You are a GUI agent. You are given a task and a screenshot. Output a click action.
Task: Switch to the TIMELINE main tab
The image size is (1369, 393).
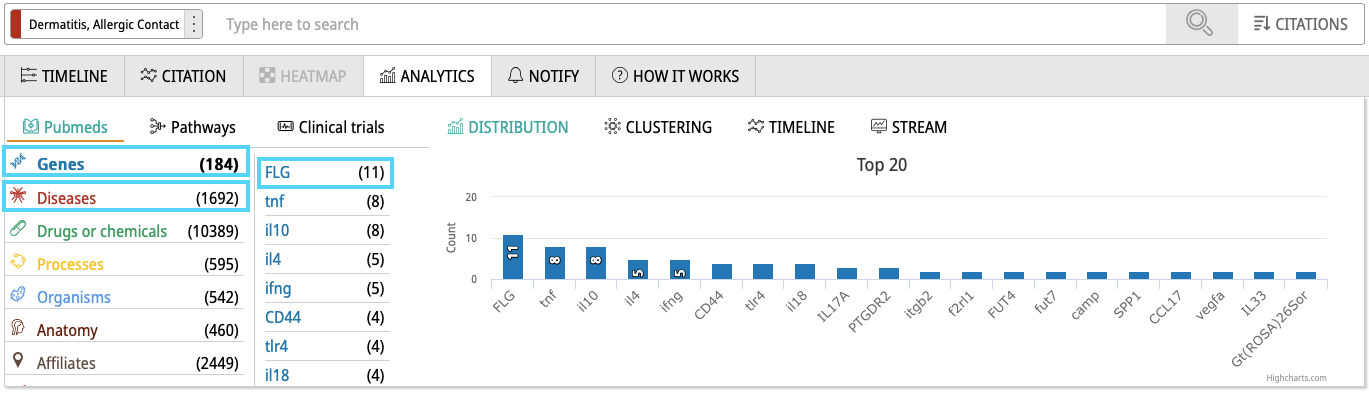64,76
